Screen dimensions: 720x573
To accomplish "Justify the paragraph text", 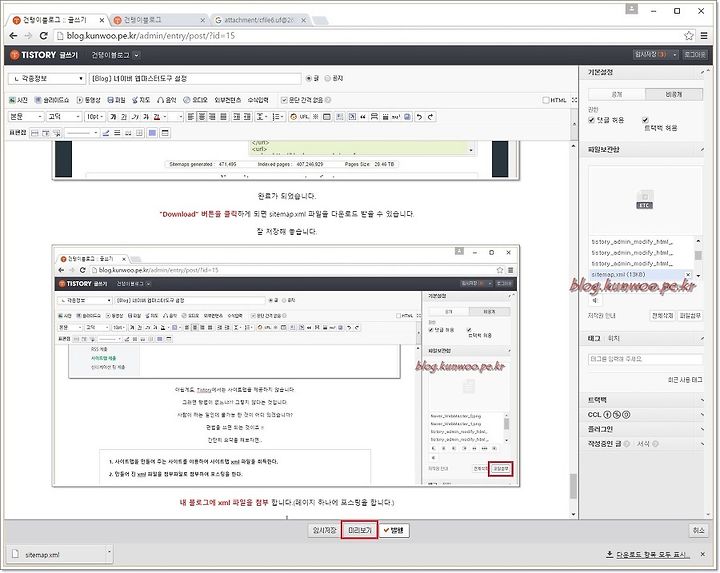I will coord(223,117).
